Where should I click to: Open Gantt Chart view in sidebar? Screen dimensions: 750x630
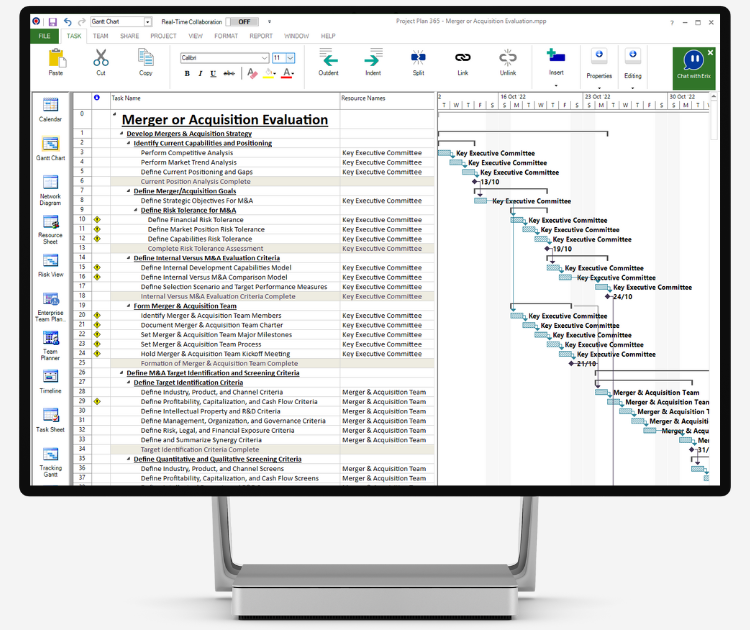50,148
